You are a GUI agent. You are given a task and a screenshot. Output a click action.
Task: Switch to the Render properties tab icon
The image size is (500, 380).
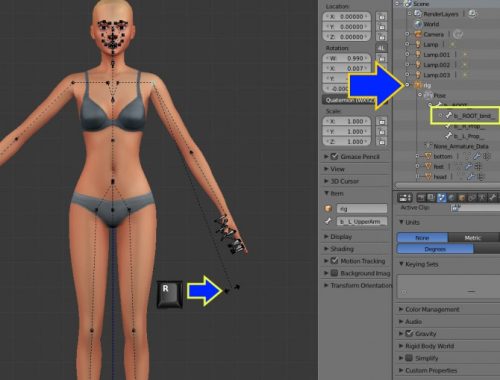tap(421, 198)
